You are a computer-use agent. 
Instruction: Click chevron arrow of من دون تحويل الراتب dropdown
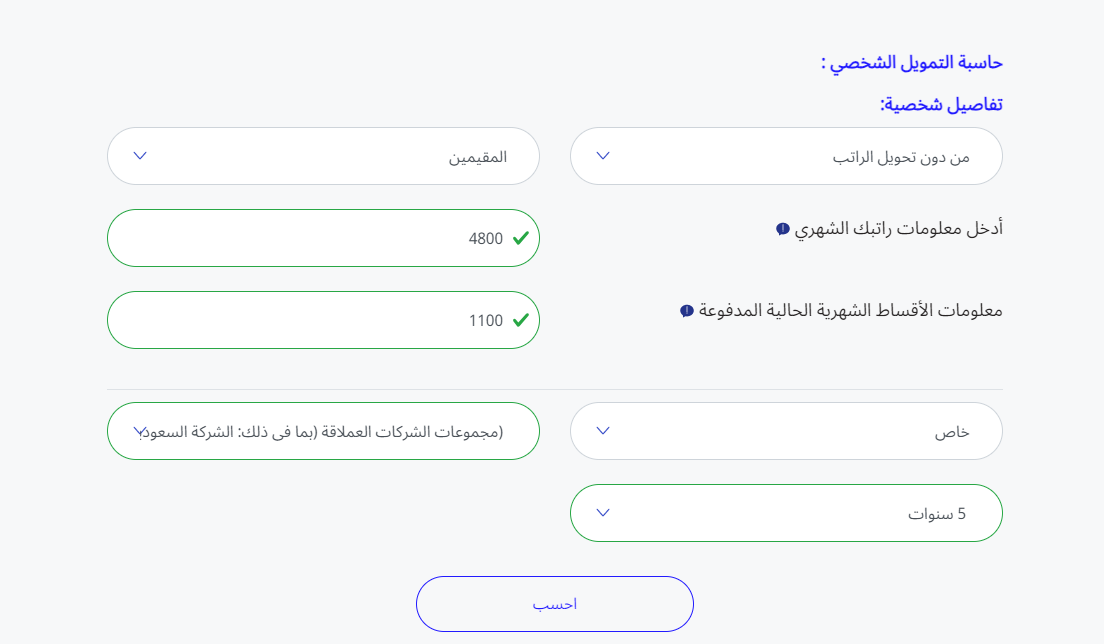click(603, 156)
